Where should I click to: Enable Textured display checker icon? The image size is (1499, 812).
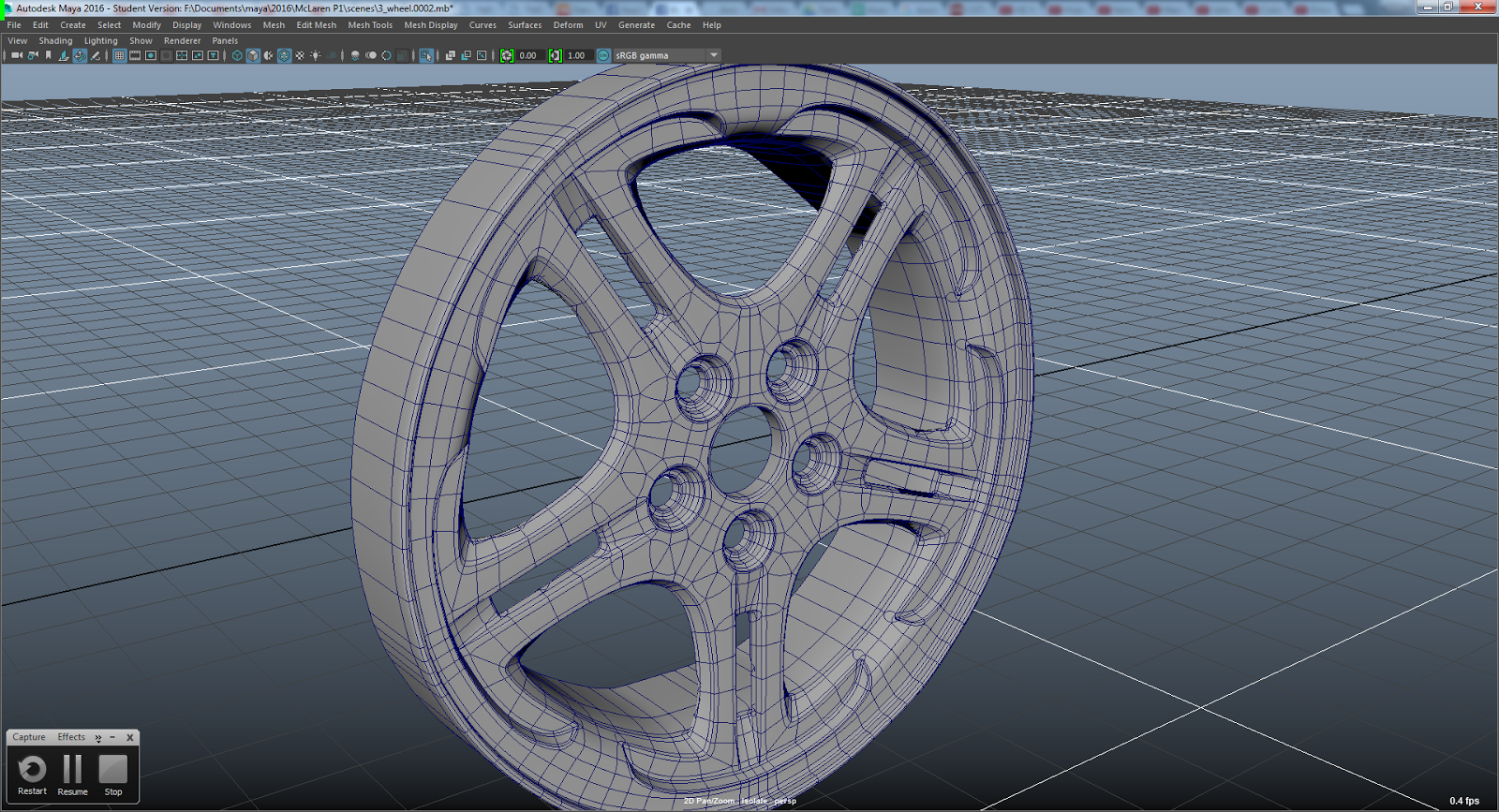300,55
